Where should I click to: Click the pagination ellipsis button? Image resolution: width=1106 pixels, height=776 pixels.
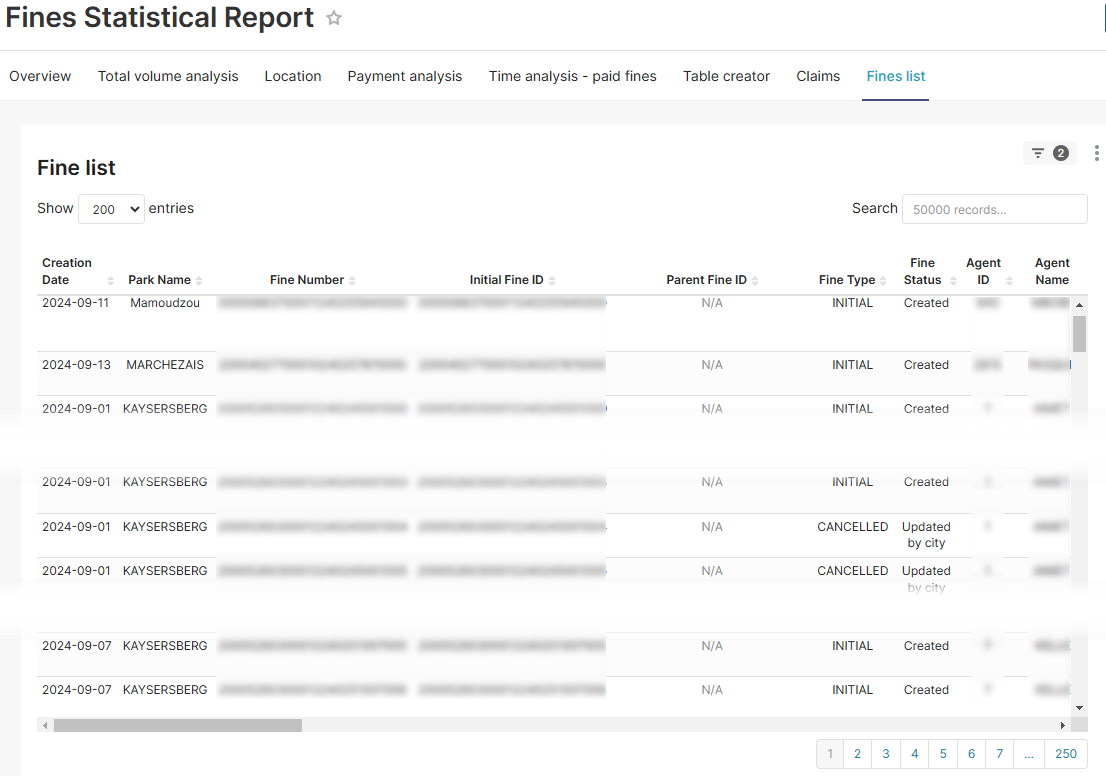point(1029,753)
